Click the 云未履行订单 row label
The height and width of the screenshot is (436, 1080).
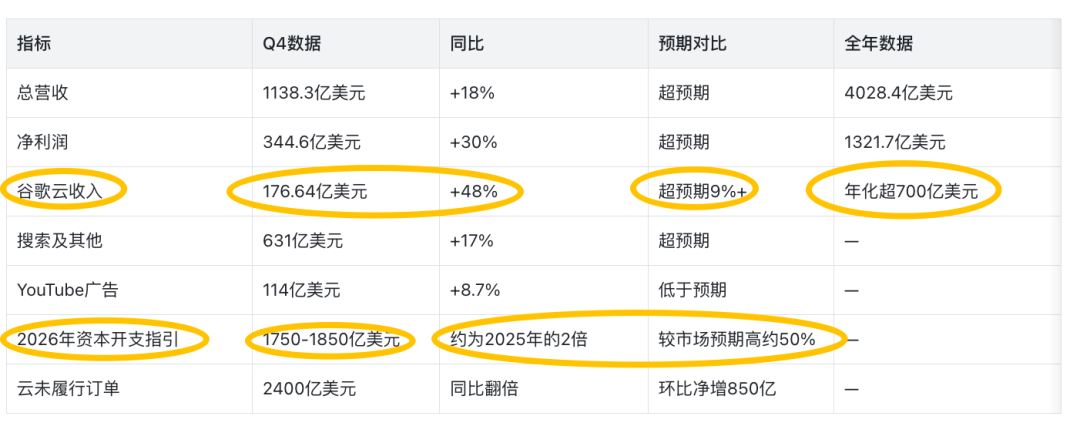click(68, 389)
